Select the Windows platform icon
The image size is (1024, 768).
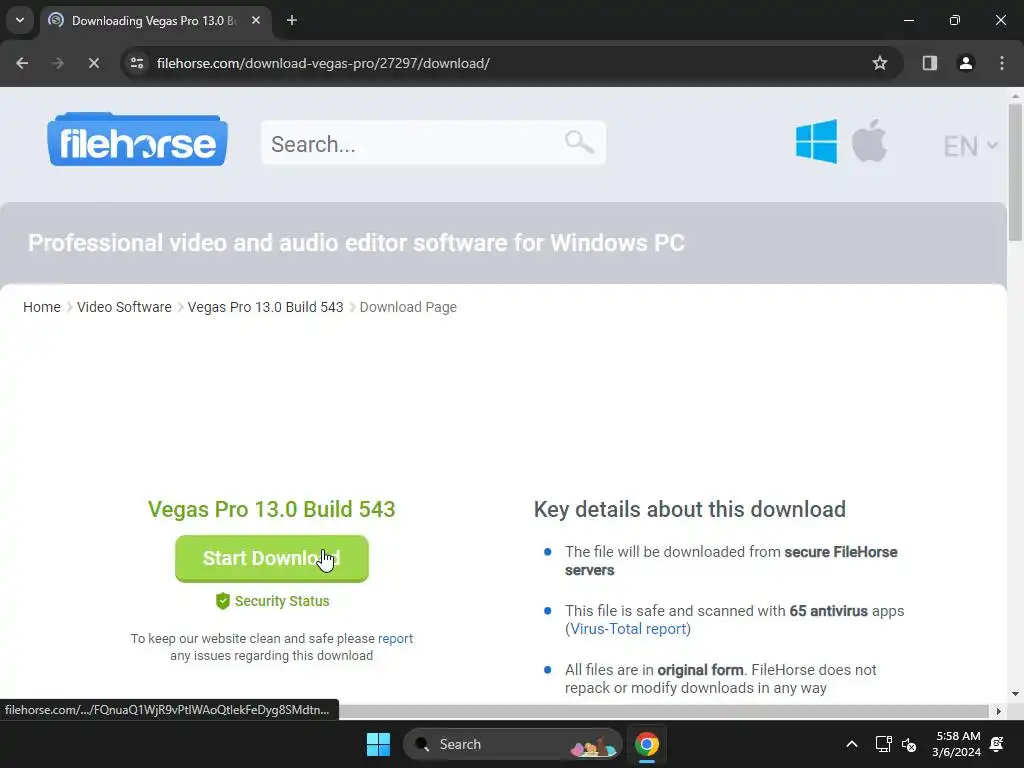pyautogui.click(x=816, y=141)
